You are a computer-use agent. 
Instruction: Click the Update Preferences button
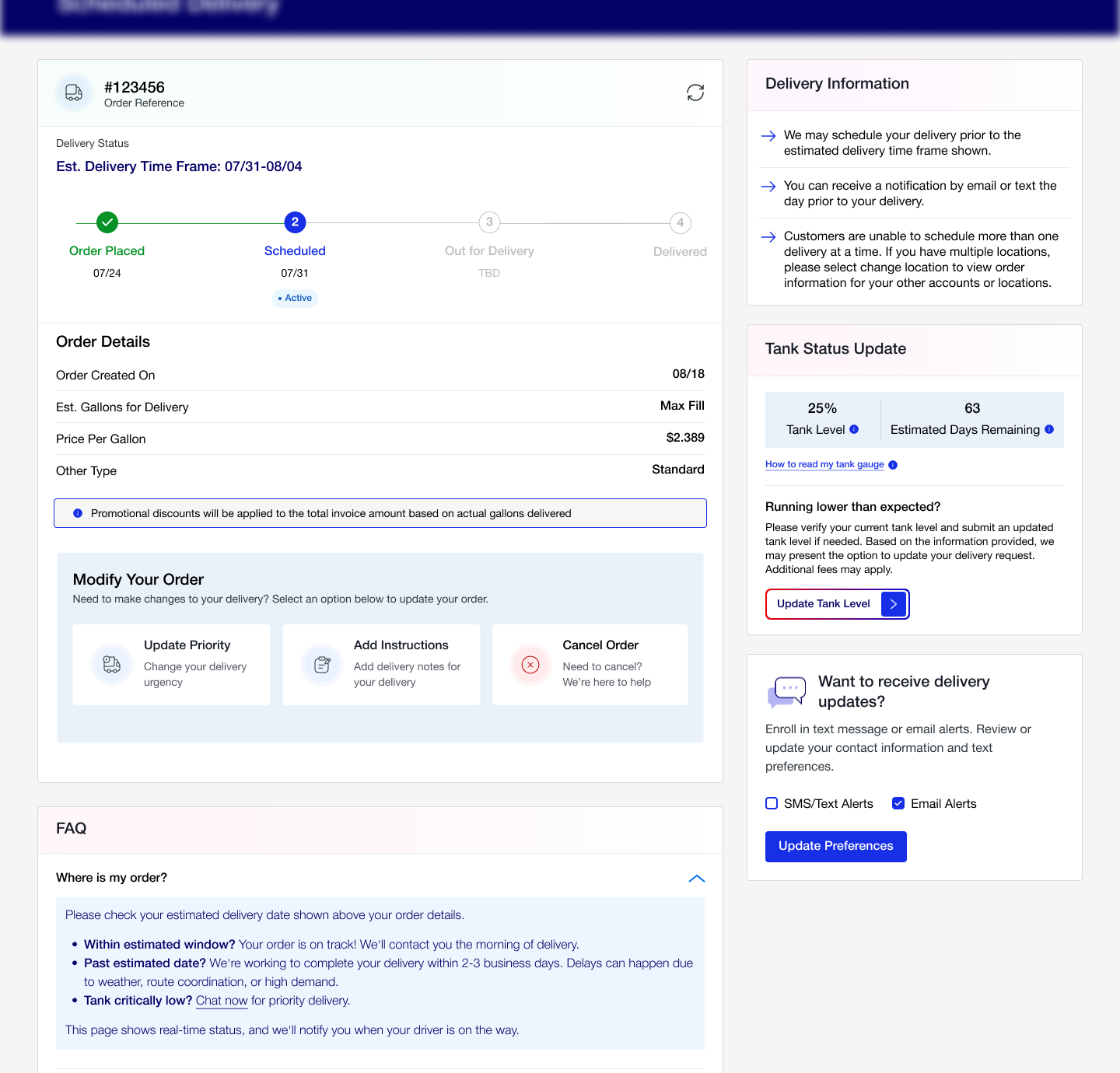pos(836,847)
